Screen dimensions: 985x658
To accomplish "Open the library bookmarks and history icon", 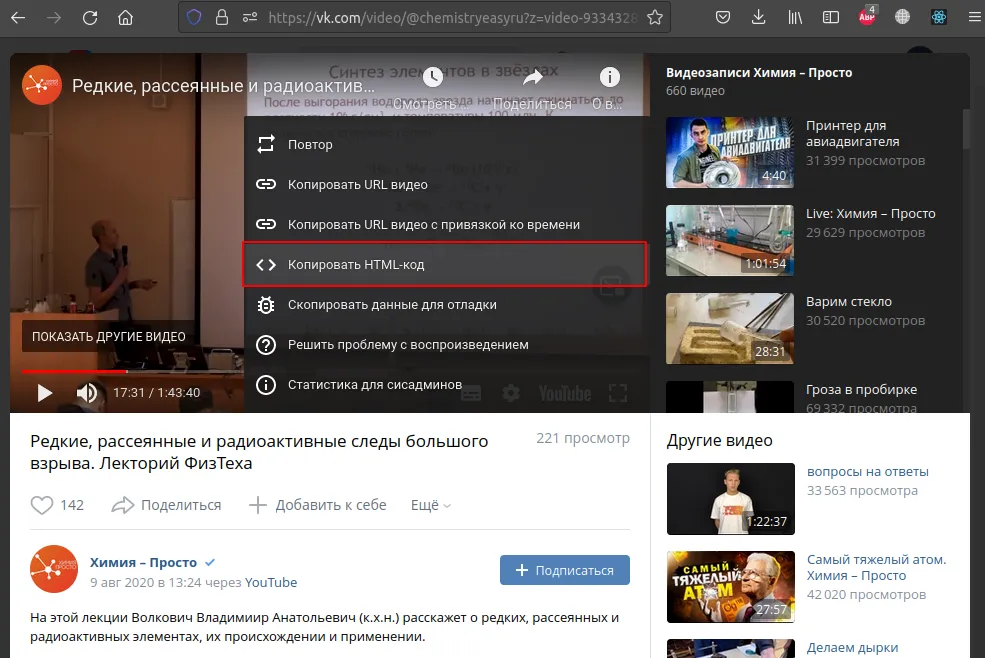I will [795, 18].
